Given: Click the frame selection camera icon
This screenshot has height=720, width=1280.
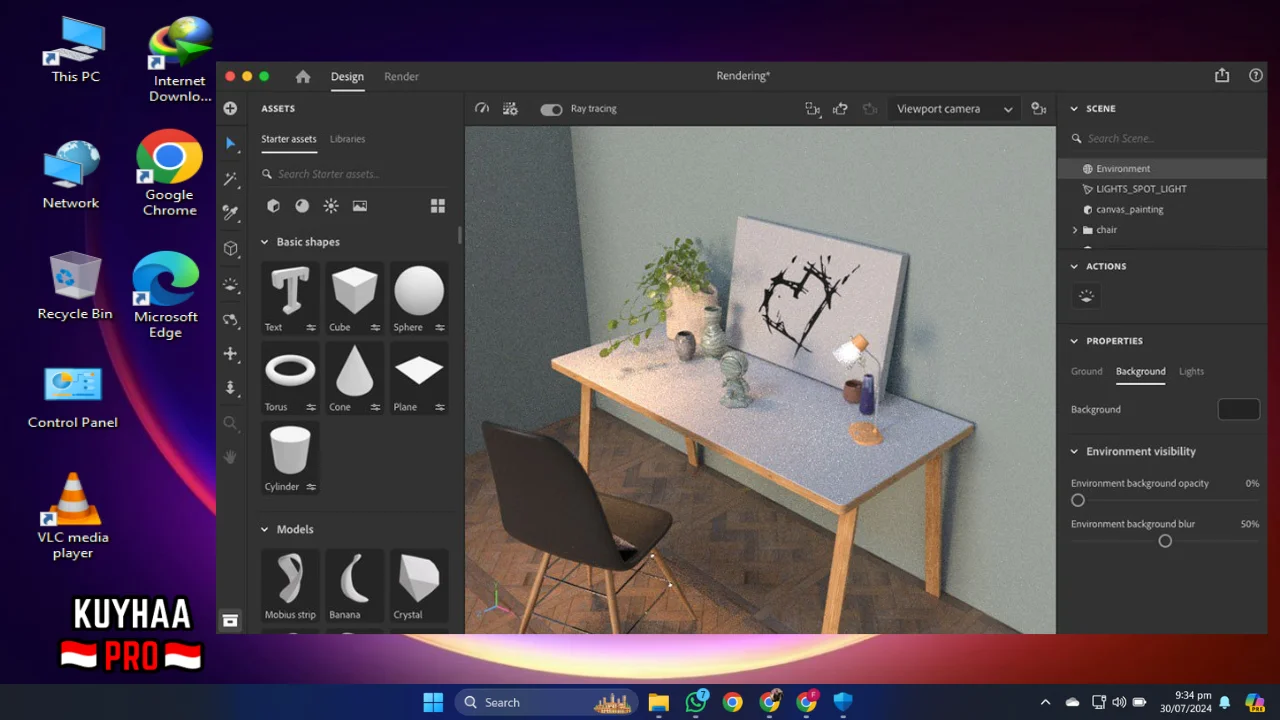Looking at the screenshot, I should (813, 109).
